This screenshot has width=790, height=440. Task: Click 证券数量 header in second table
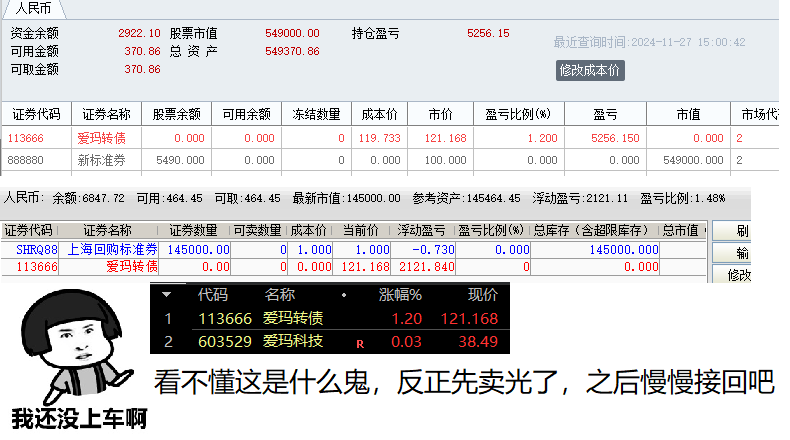193,230
